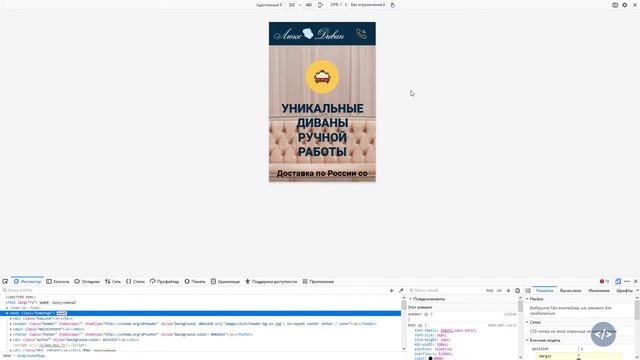
Task: Open the Отладчик tab
Action: [x=87, y=282]
